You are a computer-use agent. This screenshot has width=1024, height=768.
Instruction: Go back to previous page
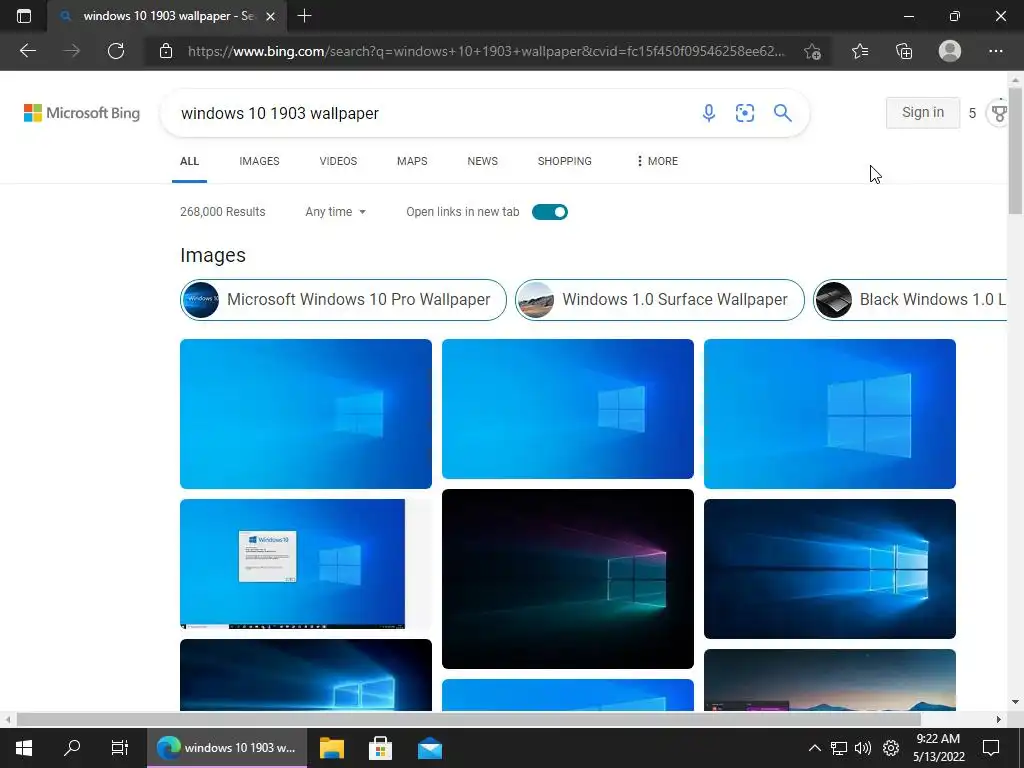click(28, 51)
